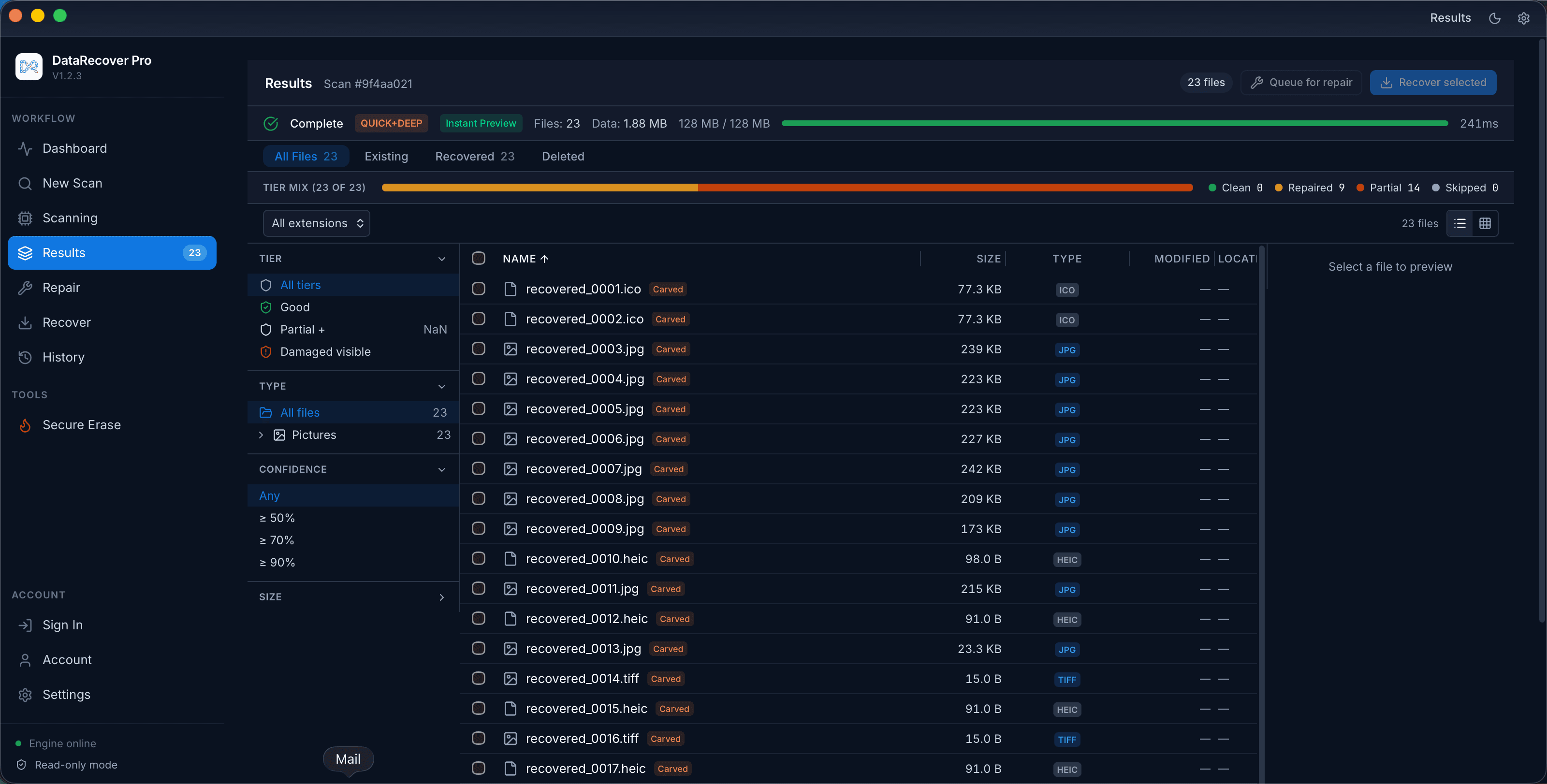
Task: Open scan History
Action: pos(112,357)
